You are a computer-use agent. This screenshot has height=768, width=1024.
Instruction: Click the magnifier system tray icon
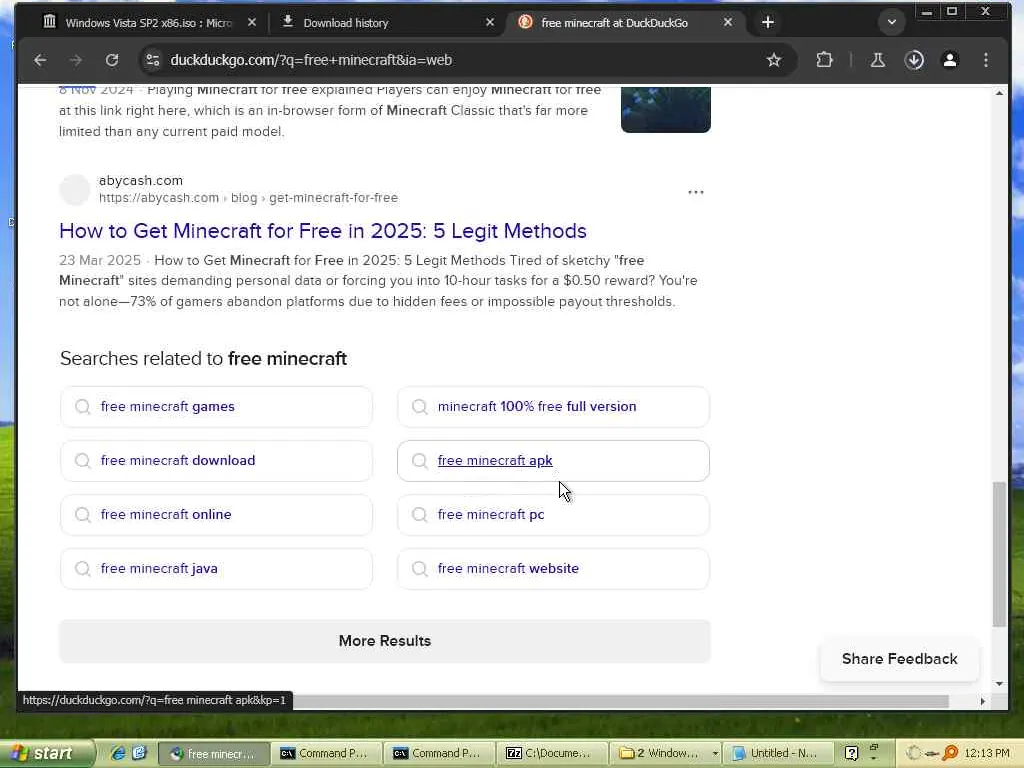950,754
